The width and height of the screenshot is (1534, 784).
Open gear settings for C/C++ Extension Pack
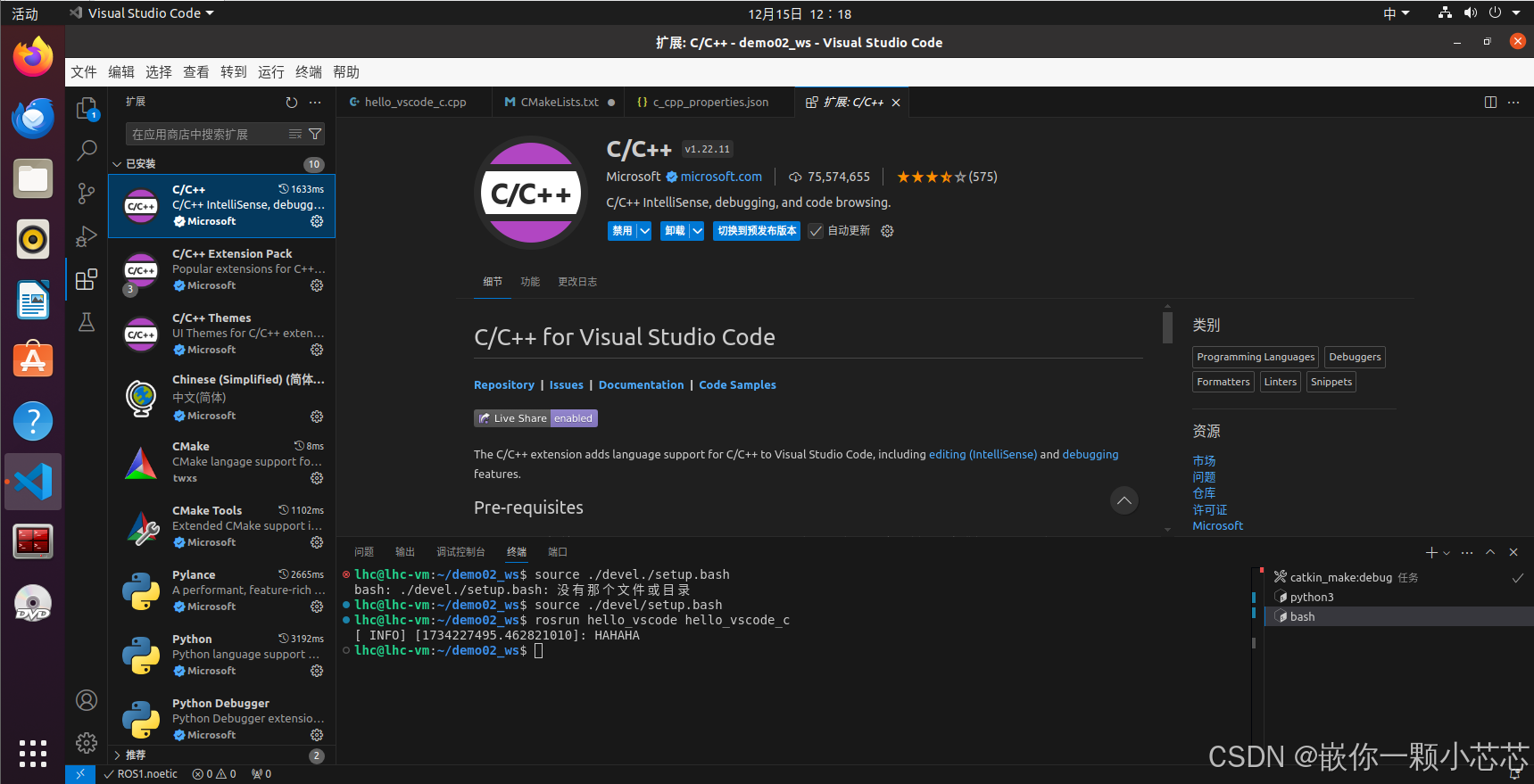click(x=317, y=285)
